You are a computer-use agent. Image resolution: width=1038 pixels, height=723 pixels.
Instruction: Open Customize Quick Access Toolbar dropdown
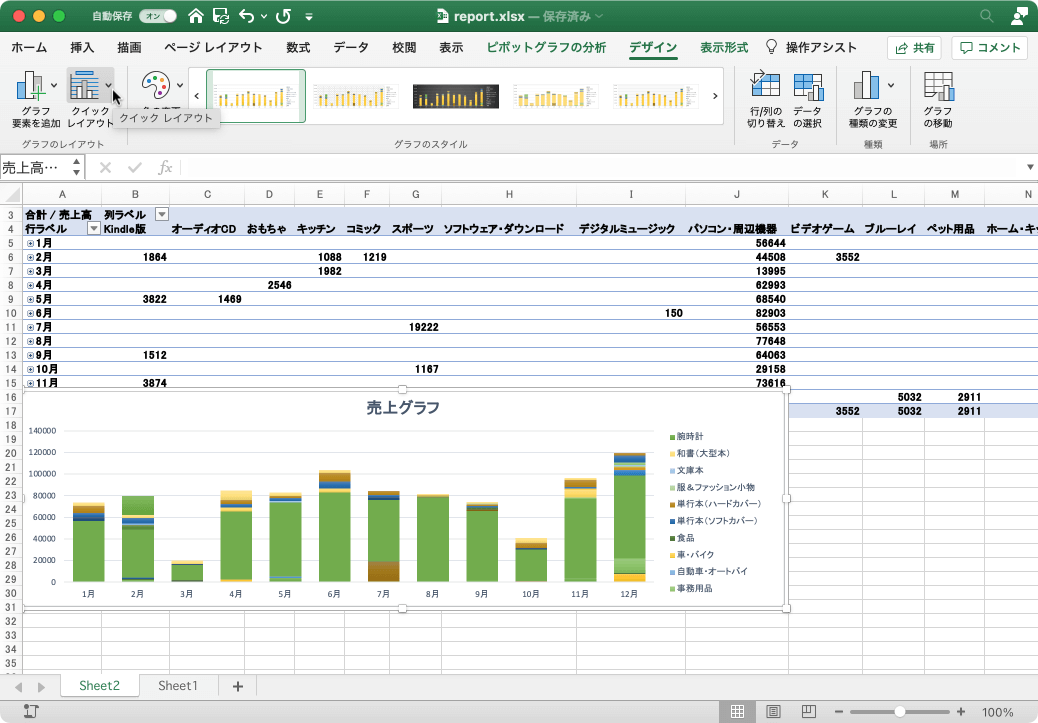pos(308,16)
